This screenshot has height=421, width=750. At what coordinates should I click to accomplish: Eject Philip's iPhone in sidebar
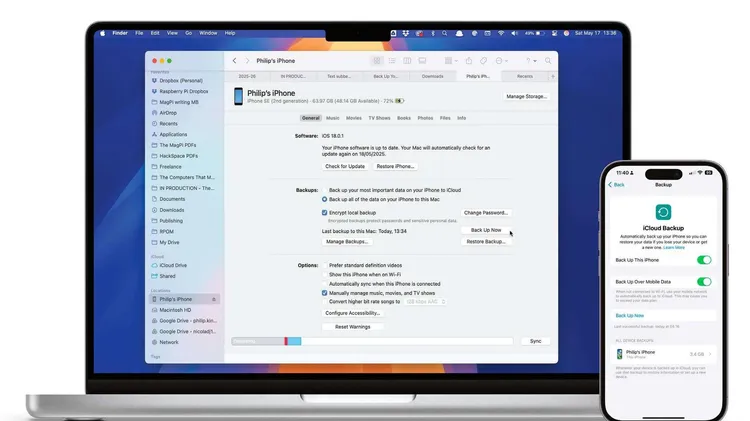(x=214, y=299)
